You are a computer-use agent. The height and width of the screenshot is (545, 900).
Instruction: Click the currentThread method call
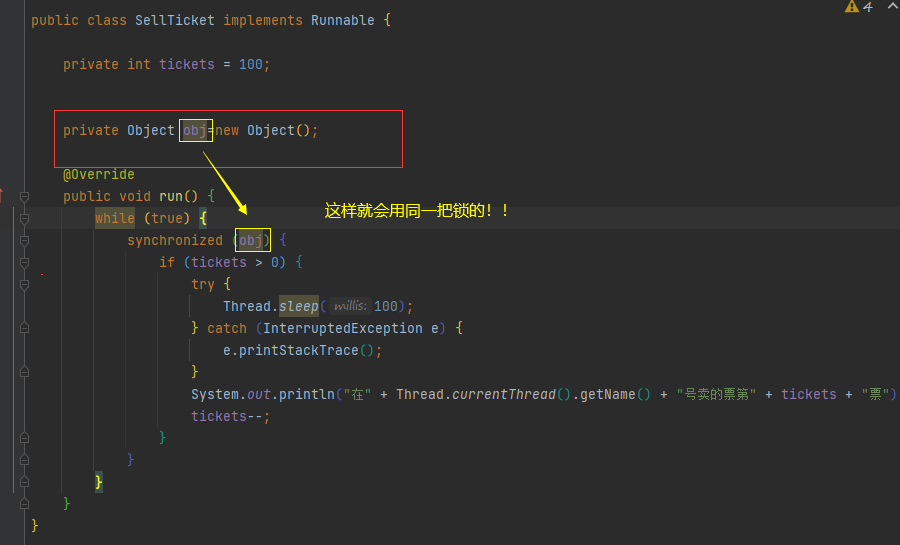coord(504,395)
